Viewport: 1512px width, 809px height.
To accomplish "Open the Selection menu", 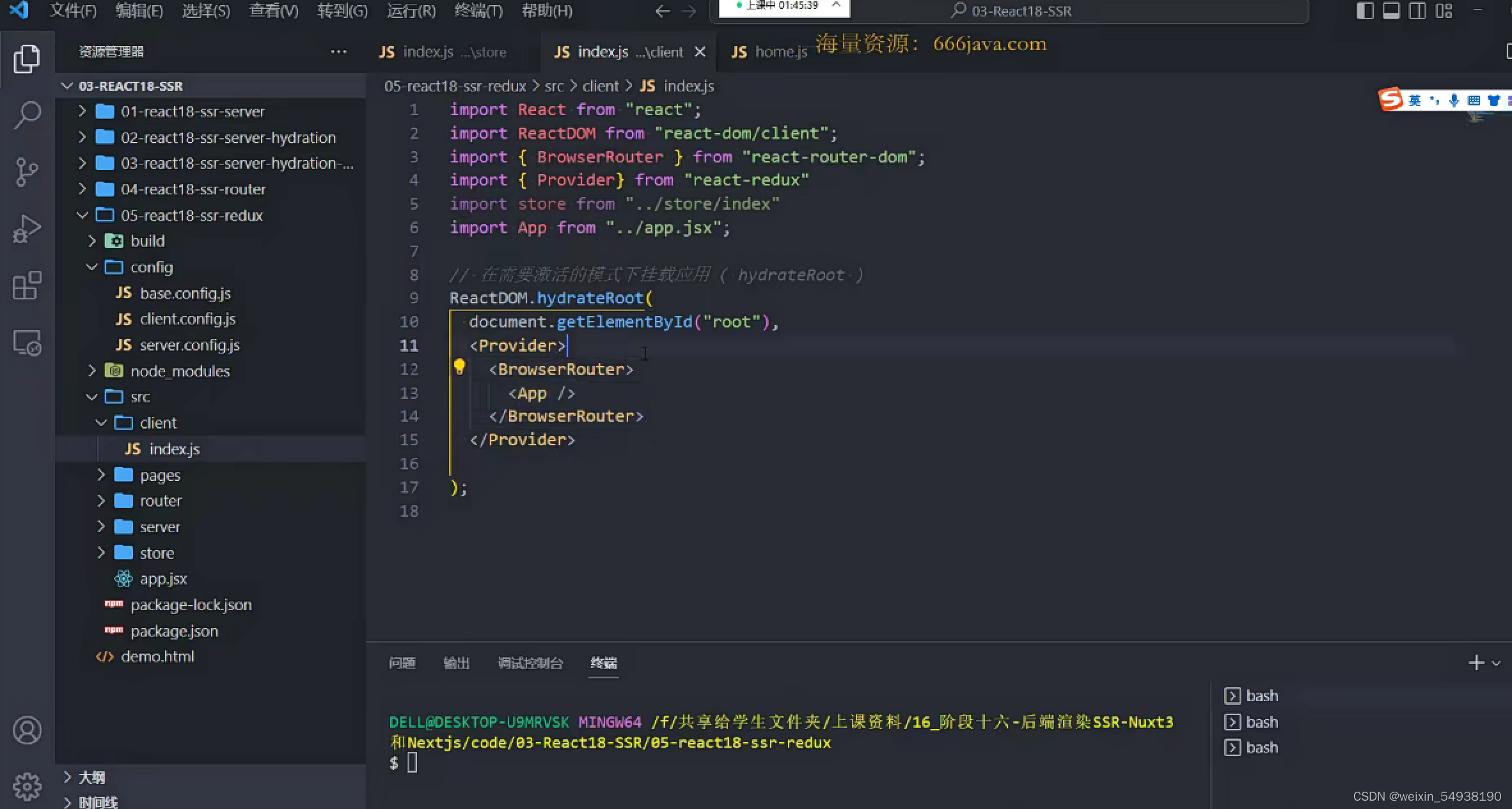I will coord(206,11).
